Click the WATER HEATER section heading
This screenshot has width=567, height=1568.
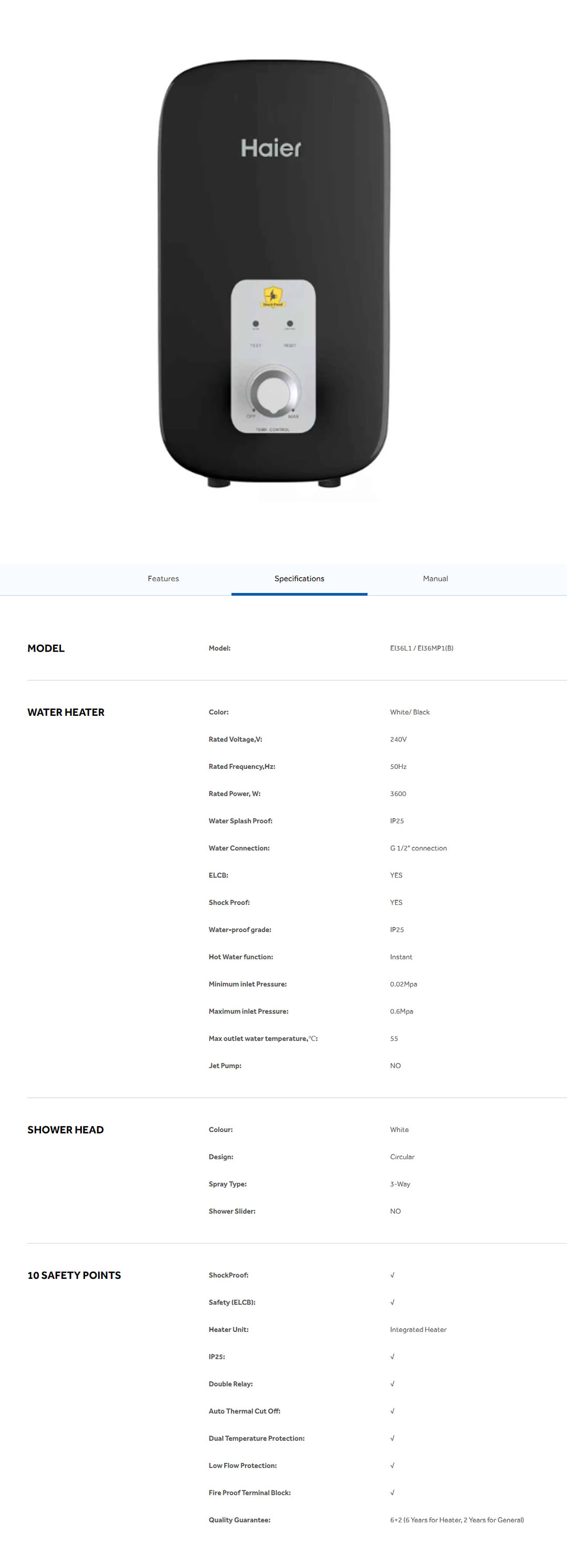click(x=66, y=712)
